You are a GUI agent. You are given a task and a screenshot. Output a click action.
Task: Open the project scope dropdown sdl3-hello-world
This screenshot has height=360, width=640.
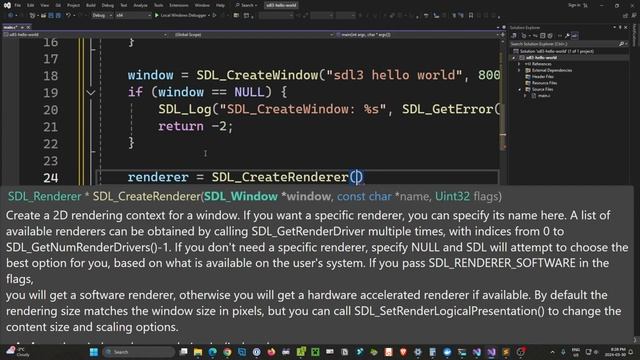[x=86, y=35]
